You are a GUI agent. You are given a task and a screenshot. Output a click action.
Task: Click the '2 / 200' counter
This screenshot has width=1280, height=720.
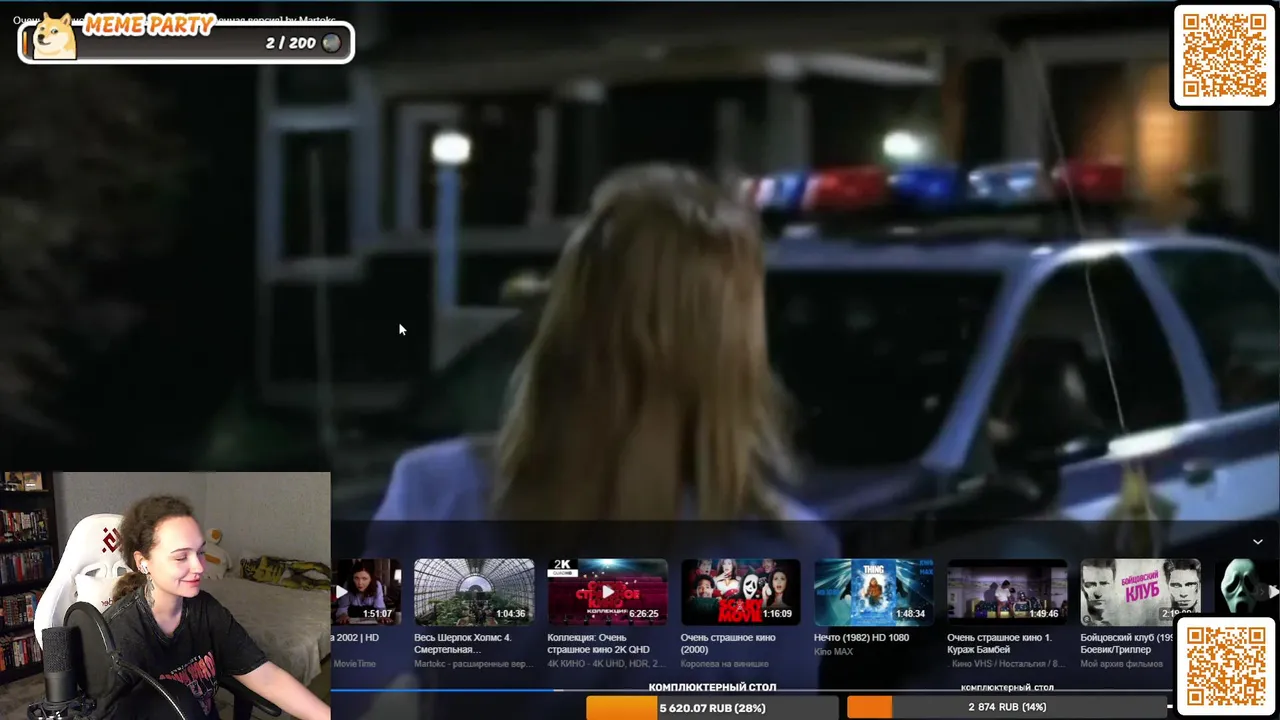click(290, 43)
